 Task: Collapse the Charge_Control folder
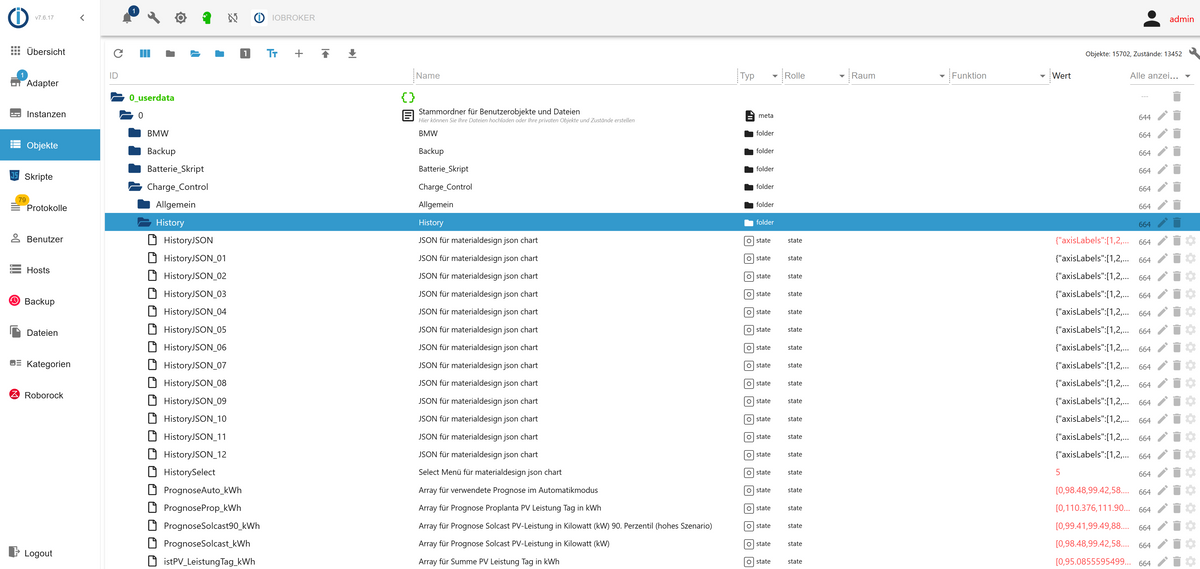click(135, 187)
